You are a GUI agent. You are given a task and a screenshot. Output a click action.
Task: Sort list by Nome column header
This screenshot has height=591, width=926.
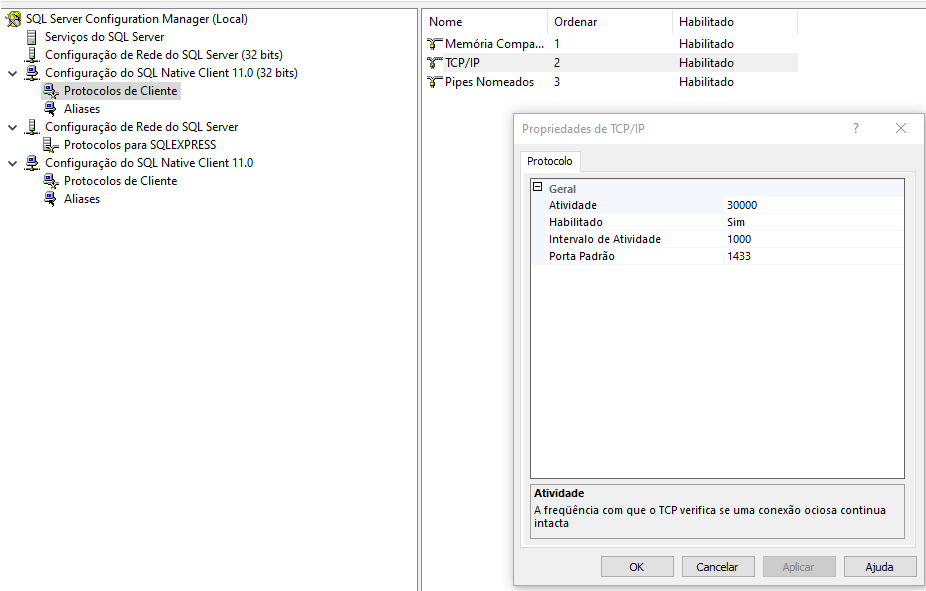click(485, 22)
